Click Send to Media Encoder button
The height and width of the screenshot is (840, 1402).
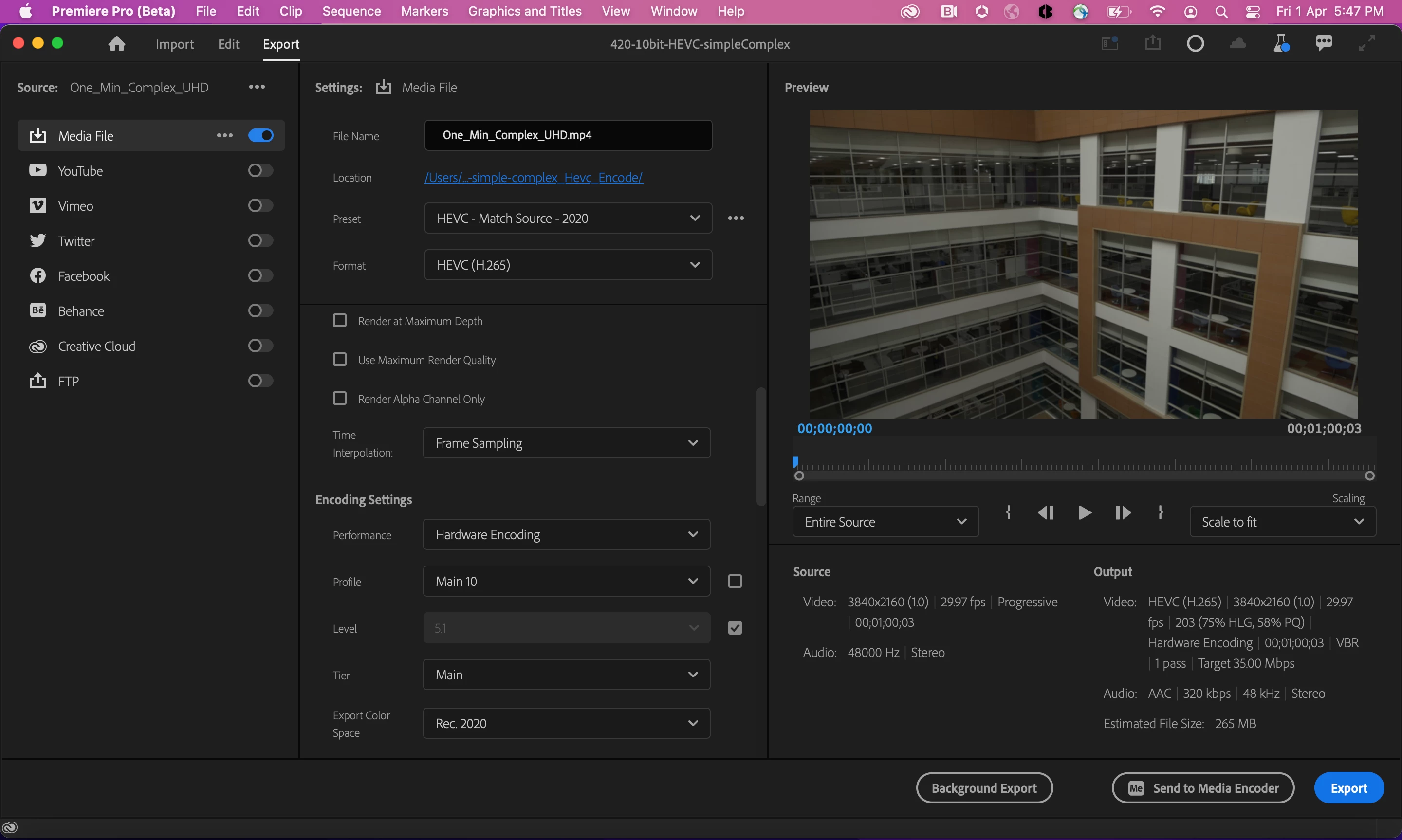pos(1203,788)
